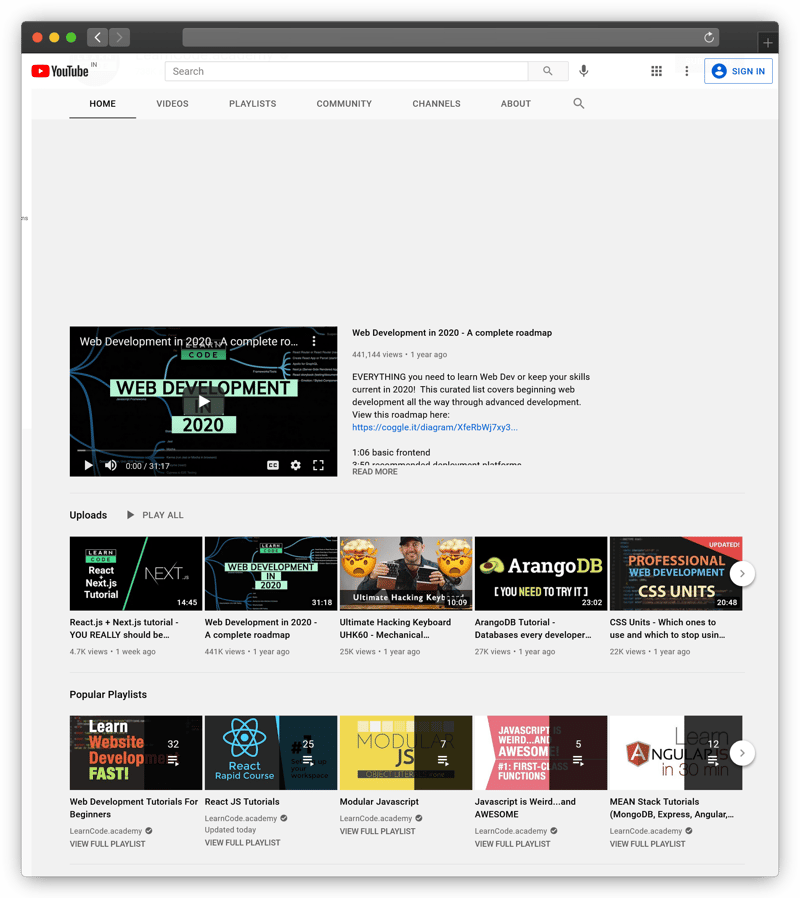Image resolution: width=800 pixels, height=898 pixels.
Task: Click the YouTube search input field
Action: pyautogui.click(x=346, y=71)
